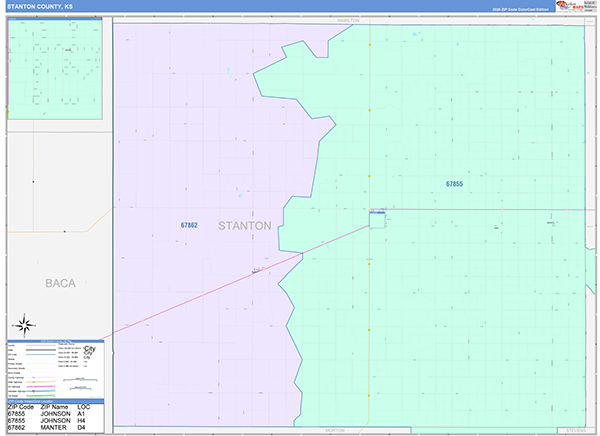Click the 'STANTON COUNTY, KS' title
This screenshot has width=600, height=436.
pos(40,7)
